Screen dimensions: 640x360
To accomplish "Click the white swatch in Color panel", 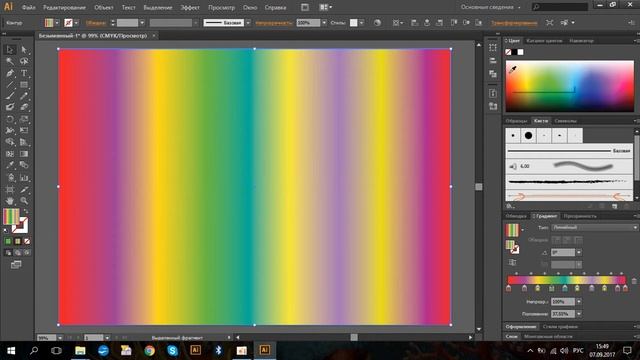I will point(520,52).
